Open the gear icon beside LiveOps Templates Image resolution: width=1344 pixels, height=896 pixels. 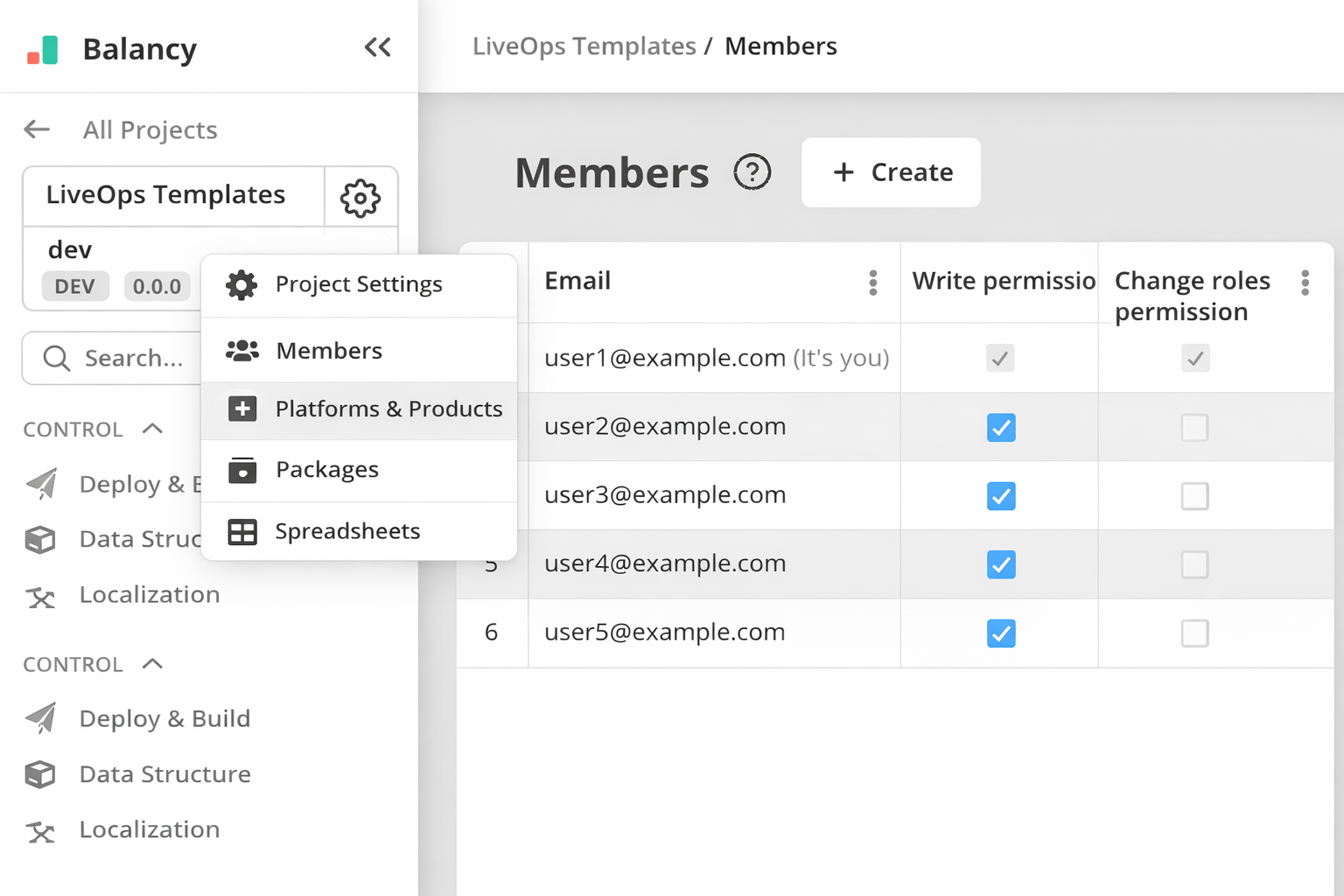pyautogui.click(x=360, y=198)
